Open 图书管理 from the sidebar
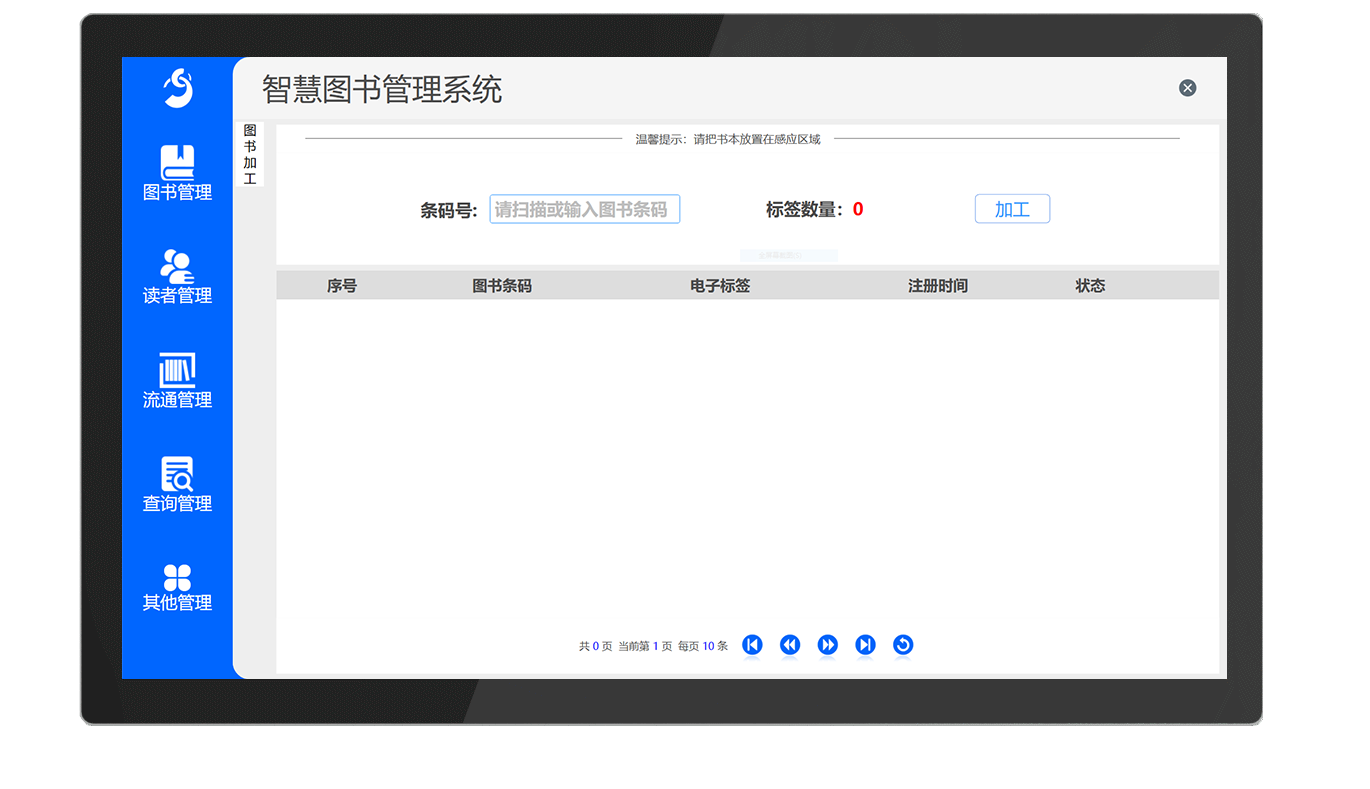 pyautogui.click(x=177, y=173)
